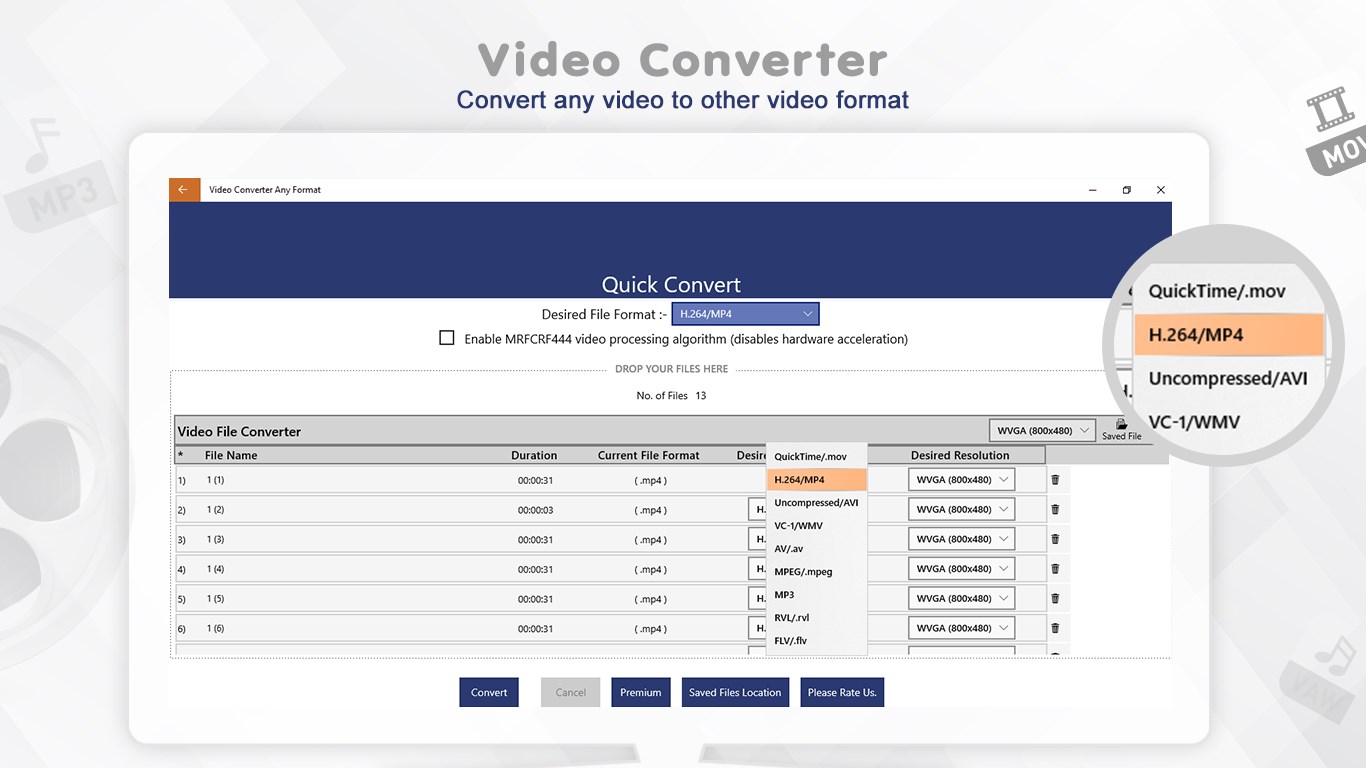Expand the header WVGA (800x480) resolution dropdown

[x=1042, y=430]
